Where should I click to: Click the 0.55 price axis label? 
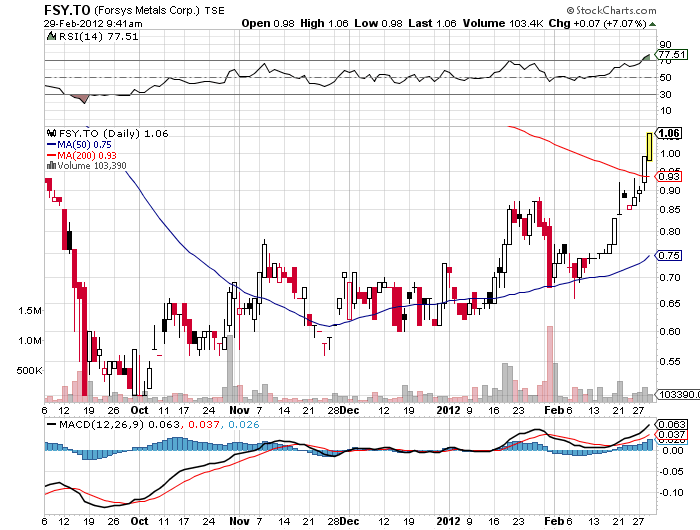[670, 361]
